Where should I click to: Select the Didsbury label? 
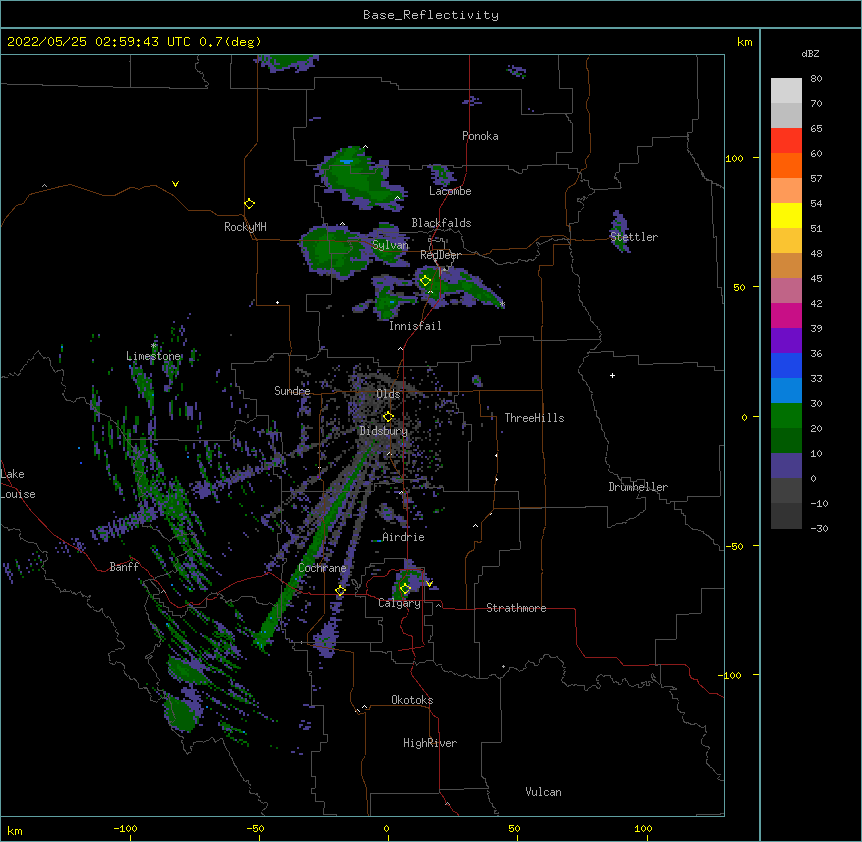[x=384, y=431]
